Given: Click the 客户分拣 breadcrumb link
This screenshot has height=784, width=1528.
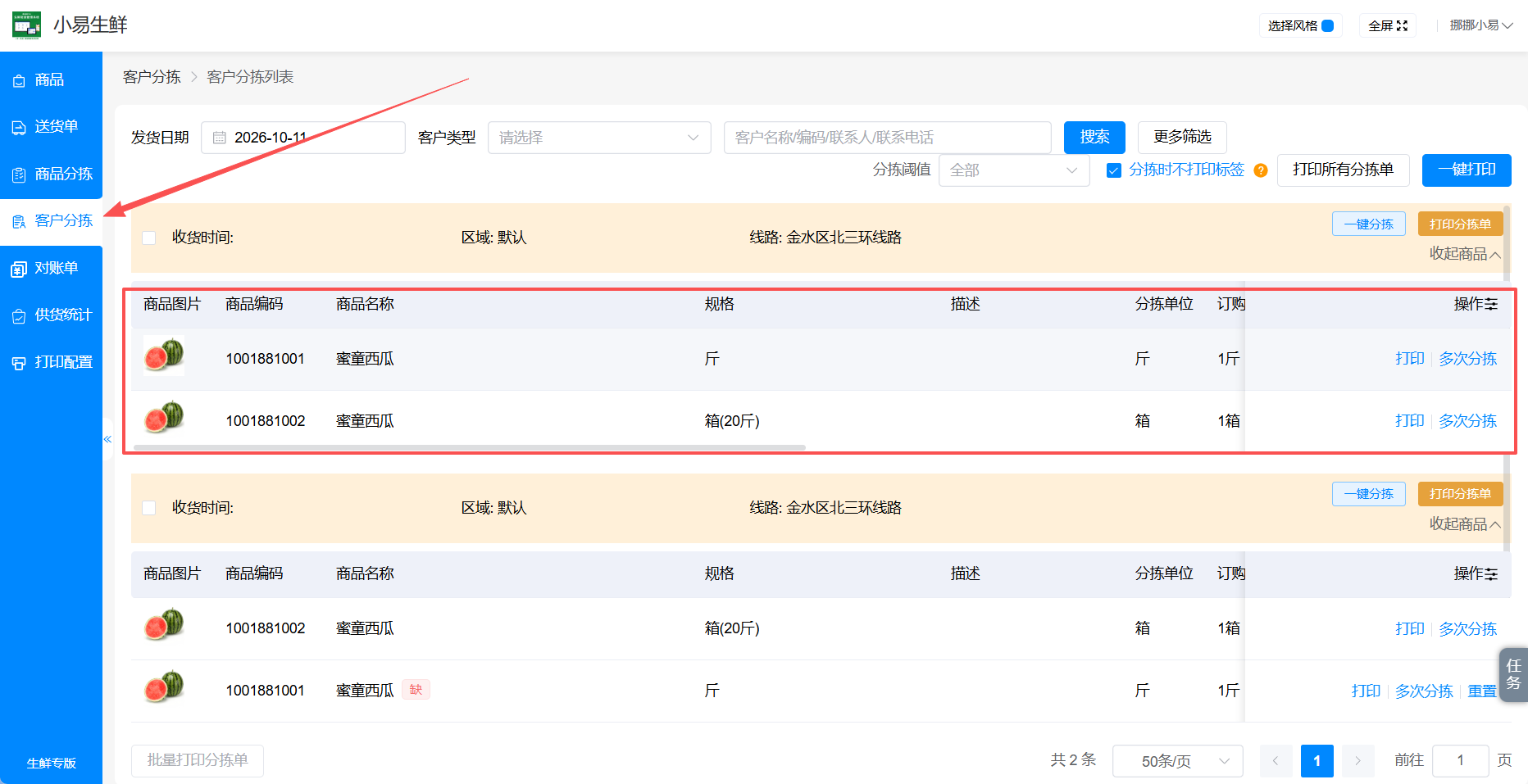Looking at the screenshot, I should [x=152, y=77].
